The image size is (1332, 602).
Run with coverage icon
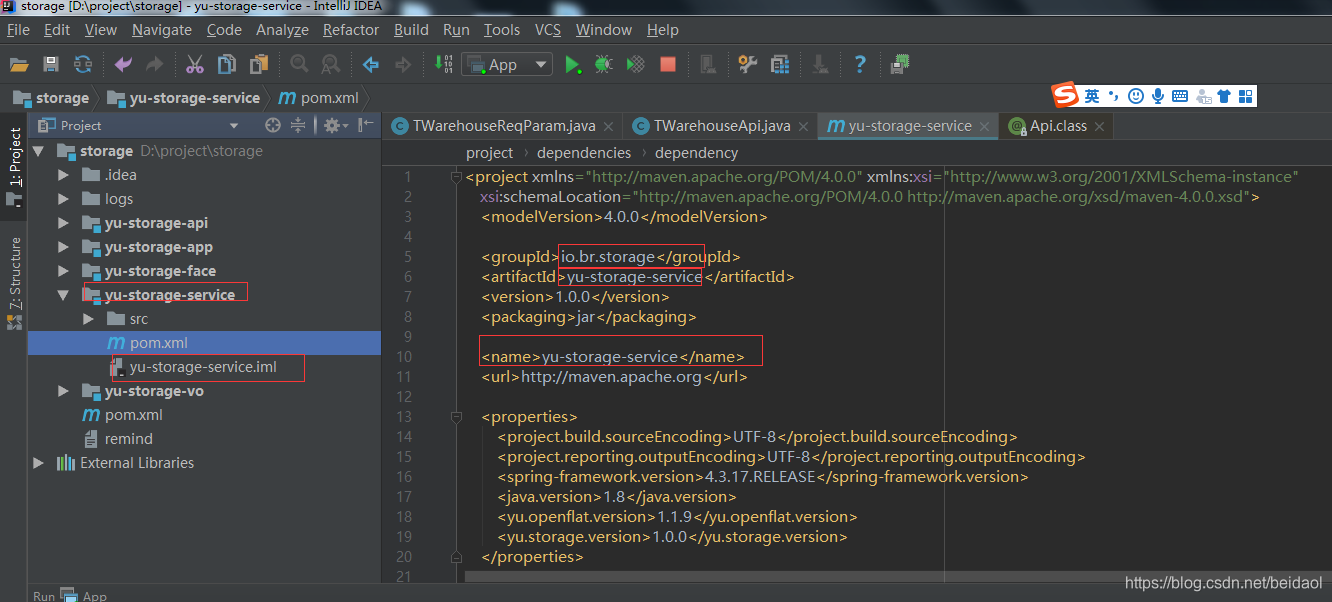click(635, 65)
